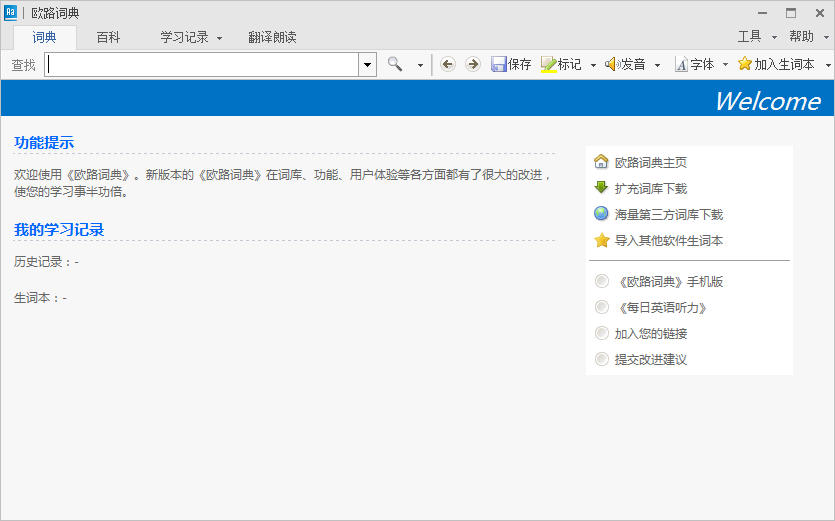835x521 pixels.
Task: Open the 学习记录 tab
Action: 184,37
